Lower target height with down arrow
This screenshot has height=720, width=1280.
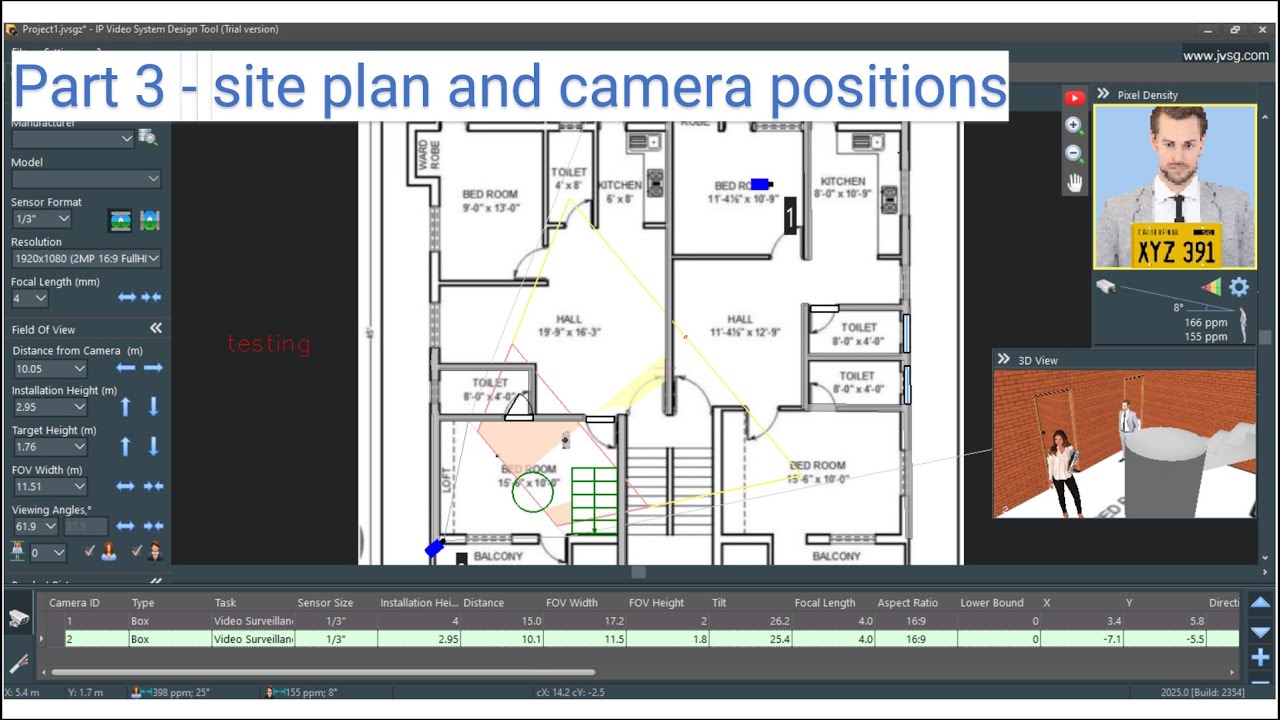153,446
